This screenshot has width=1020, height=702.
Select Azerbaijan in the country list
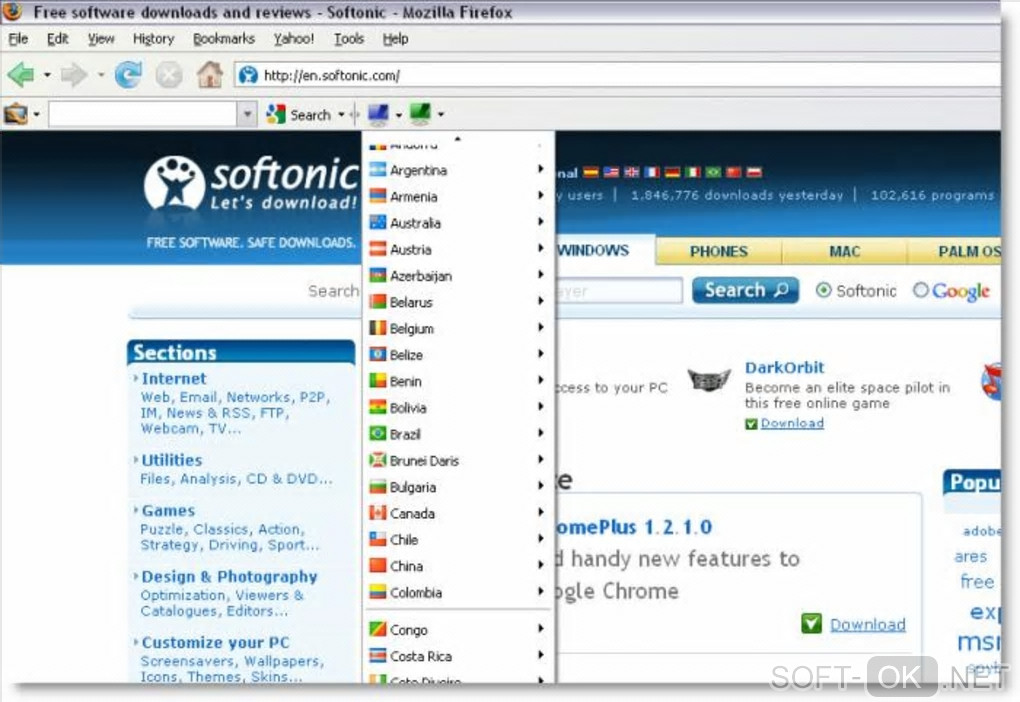(458, 275)
